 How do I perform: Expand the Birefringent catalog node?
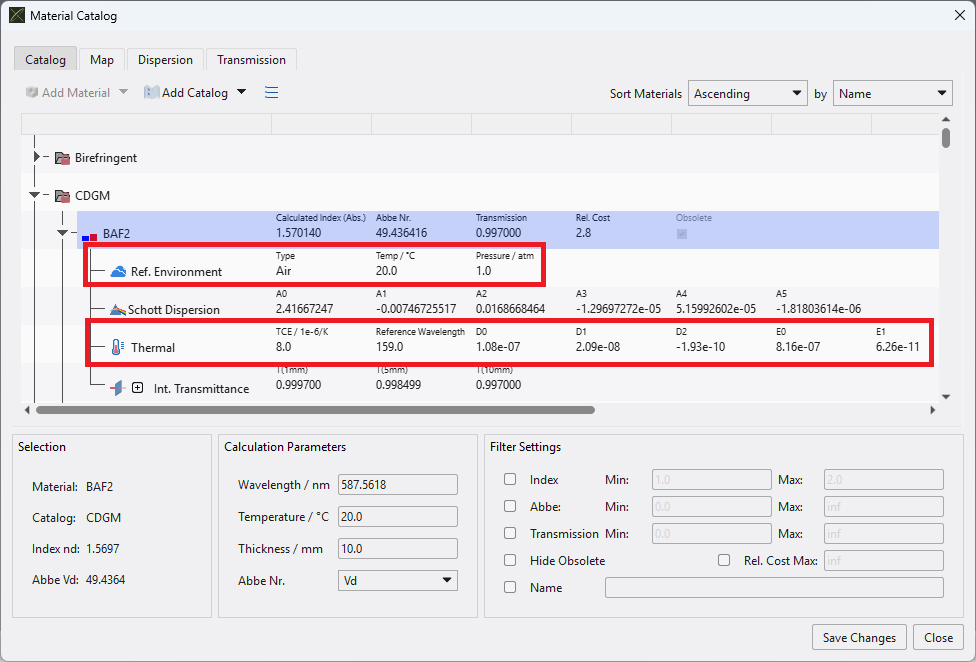tap(37, 157)
